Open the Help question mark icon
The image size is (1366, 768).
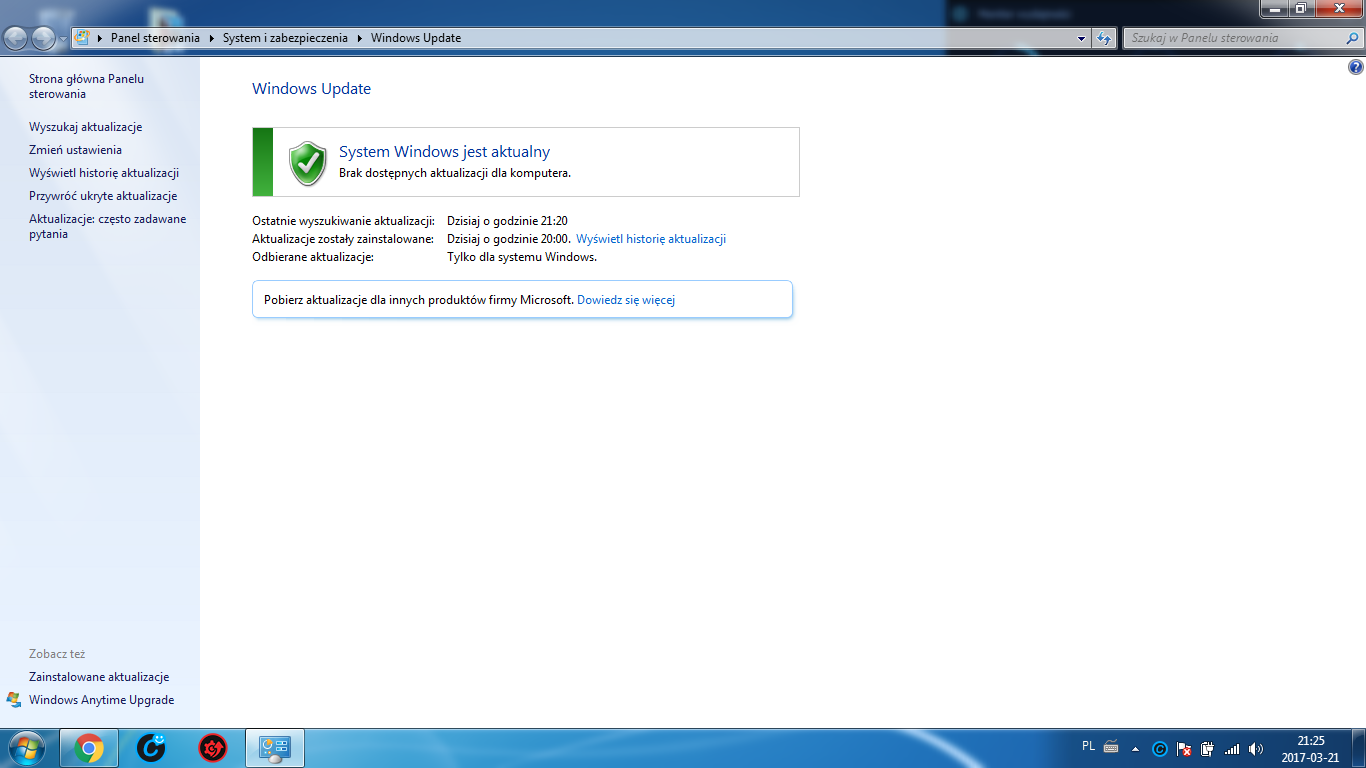[x=1356, y=68]
